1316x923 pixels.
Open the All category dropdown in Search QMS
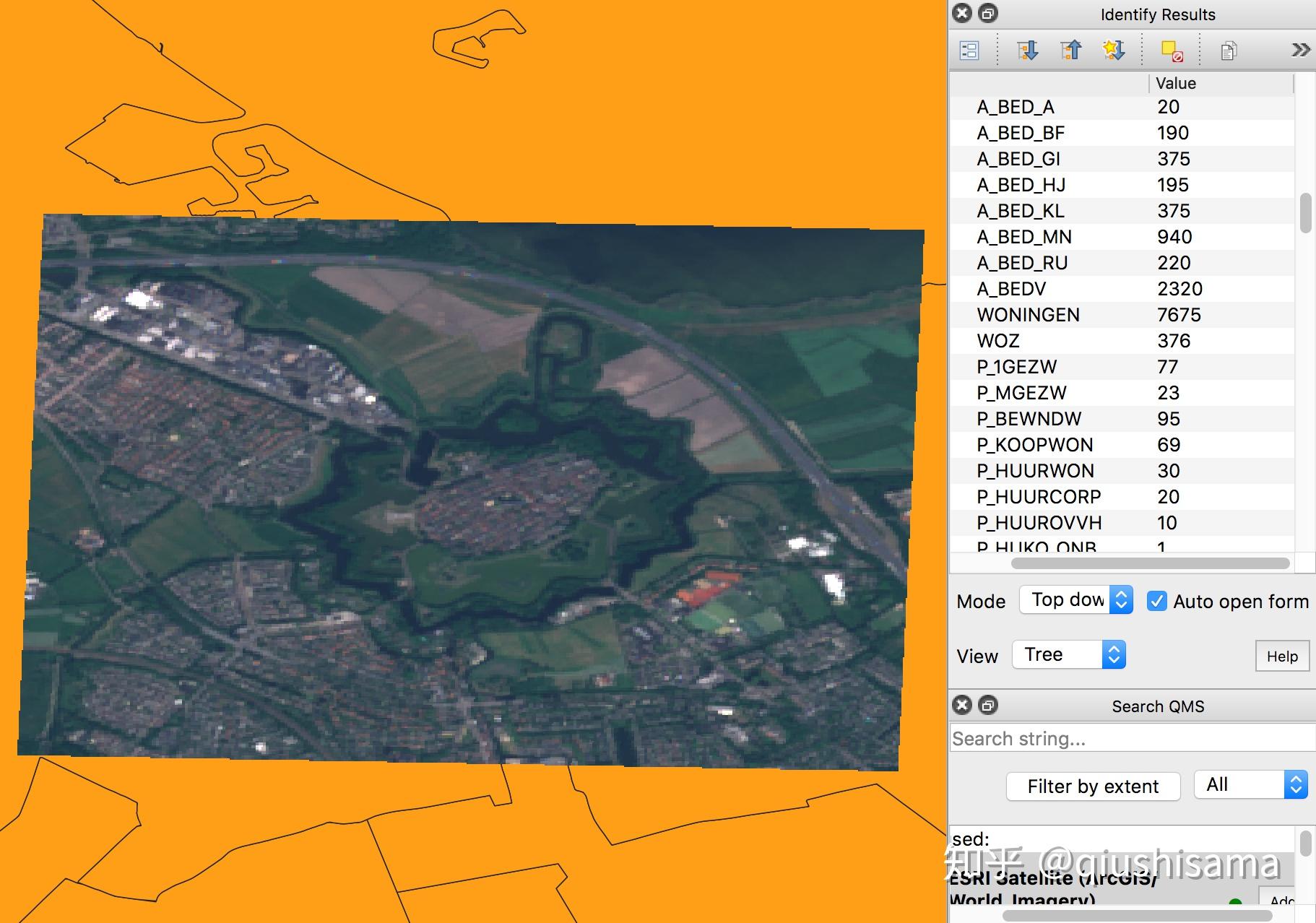coord(1251,784)
